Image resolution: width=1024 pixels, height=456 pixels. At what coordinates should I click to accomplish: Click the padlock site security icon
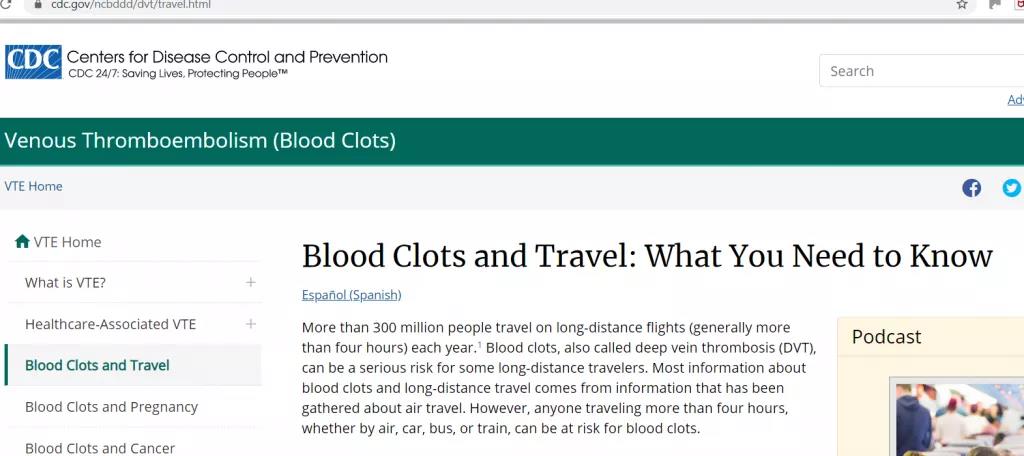[x=37, y=5]
